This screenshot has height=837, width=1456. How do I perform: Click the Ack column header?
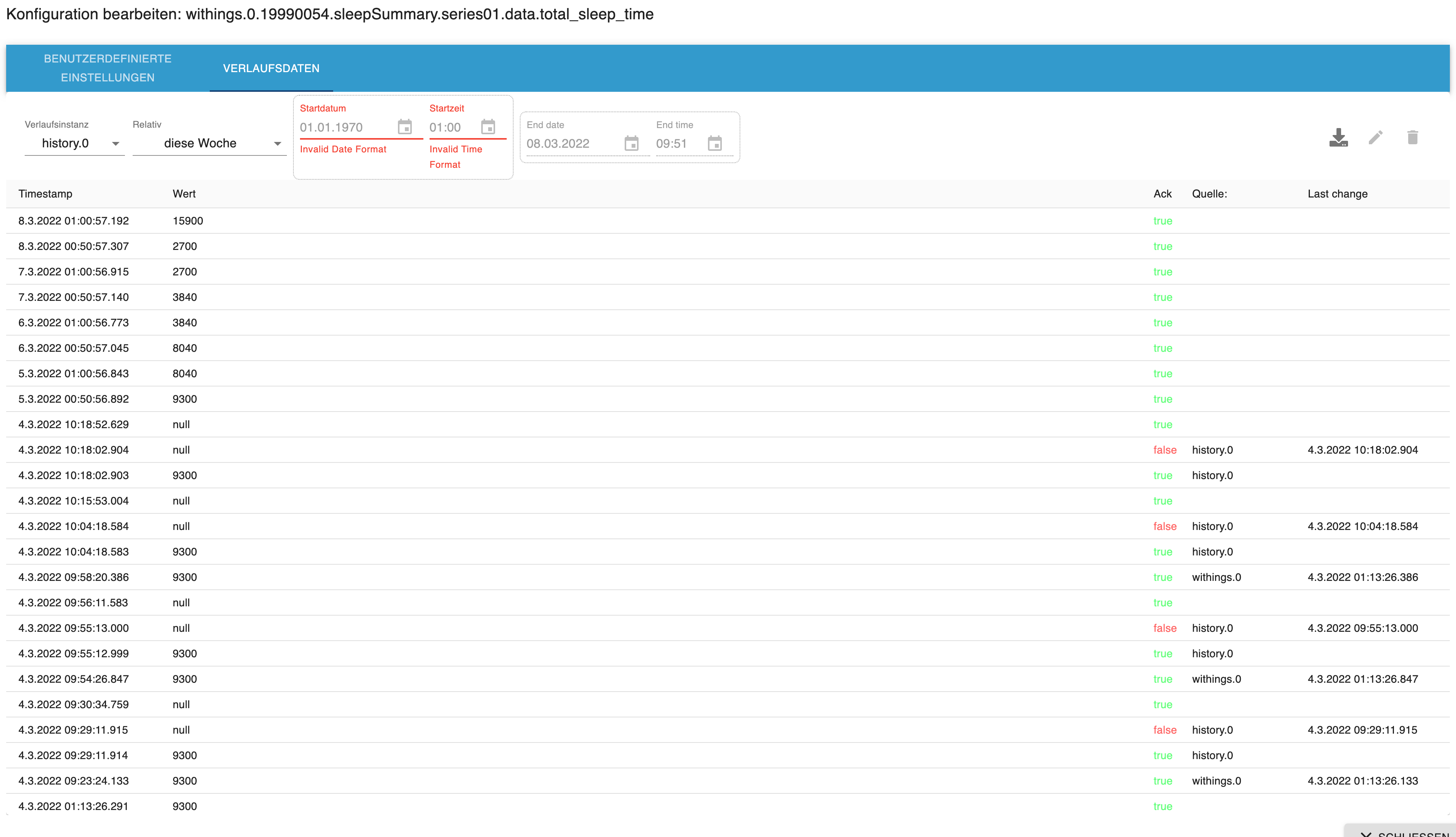point(1163,194)
